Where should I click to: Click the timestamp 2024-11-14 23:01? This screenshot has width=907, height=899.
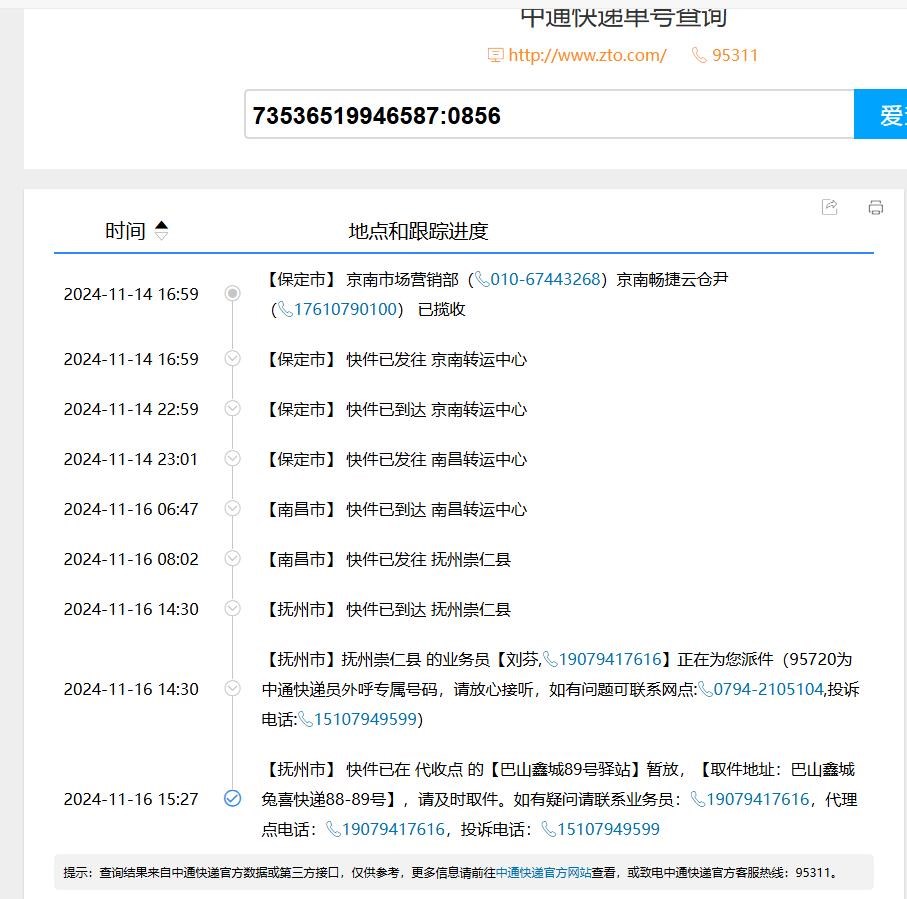[x=131, y=459]
